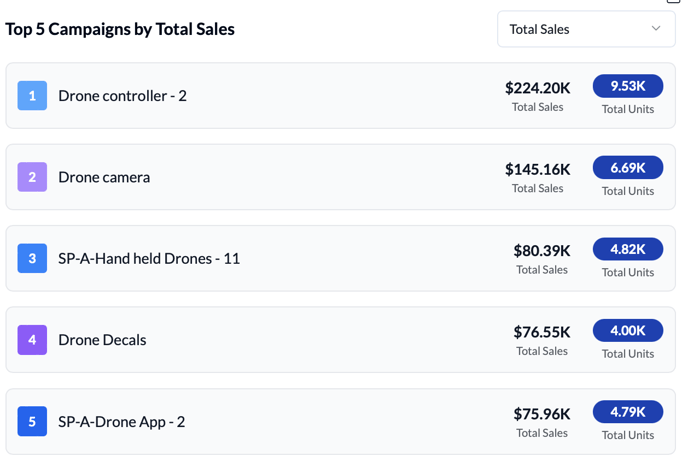This screenshot has height=474, width=688.
Task: Click the rank 3 blue badge
Action: coord(32,258)
